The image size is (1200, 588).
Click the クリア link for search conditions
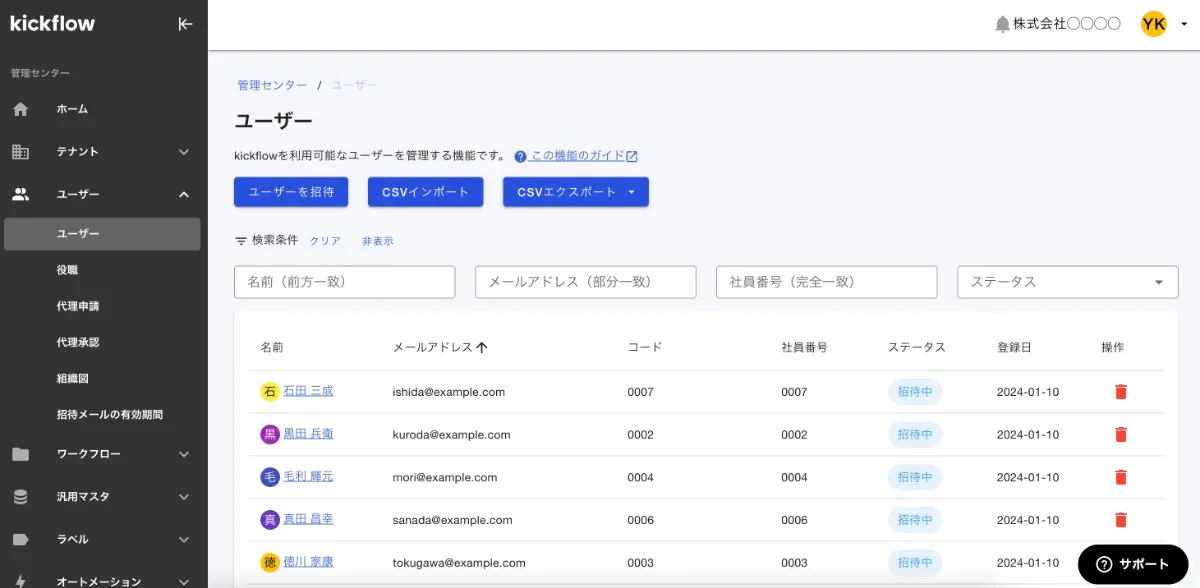pos(325,241)
